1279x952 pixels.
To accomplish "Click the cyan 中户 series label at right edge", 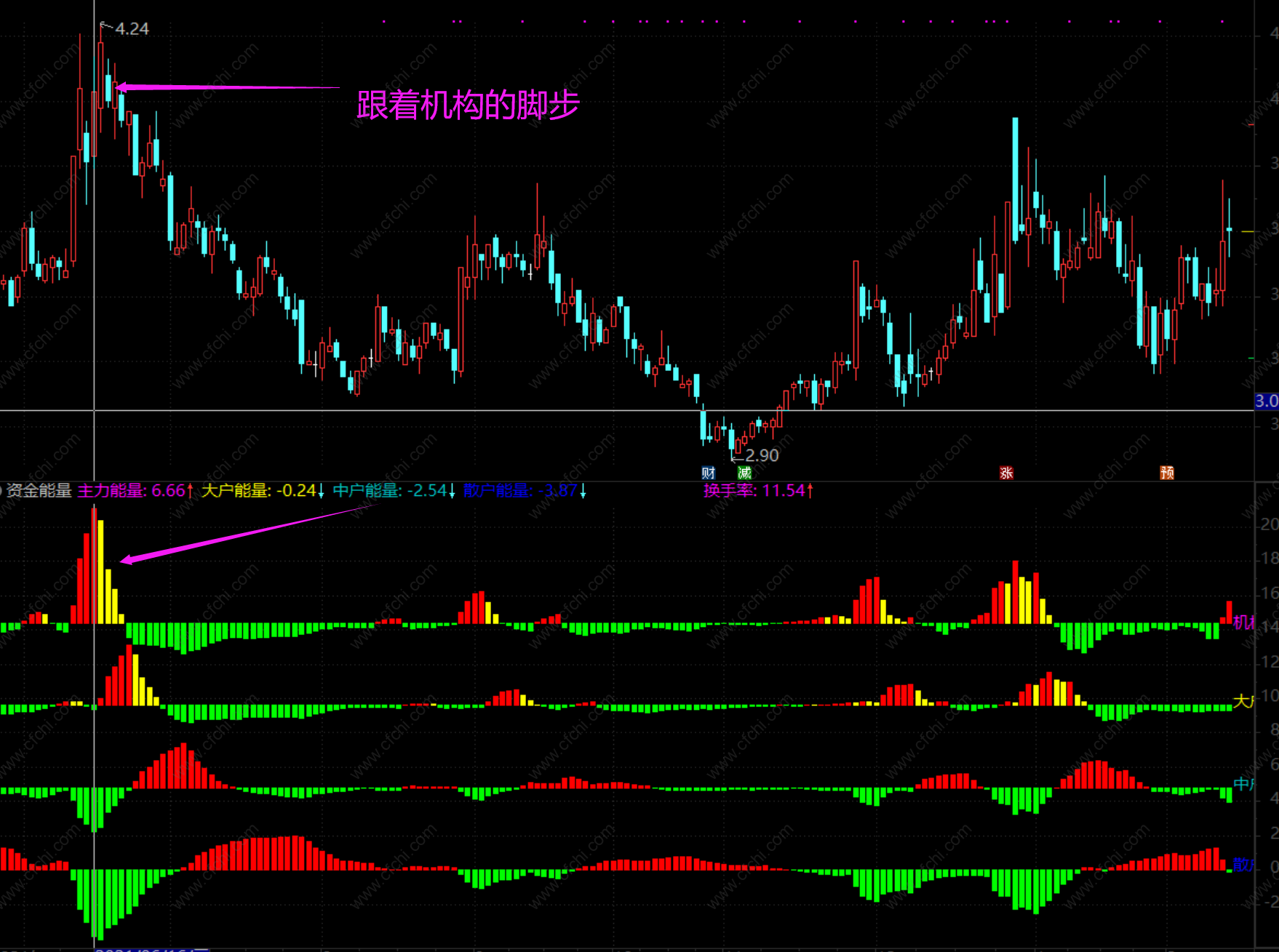I will click(x=1243, y=784).
